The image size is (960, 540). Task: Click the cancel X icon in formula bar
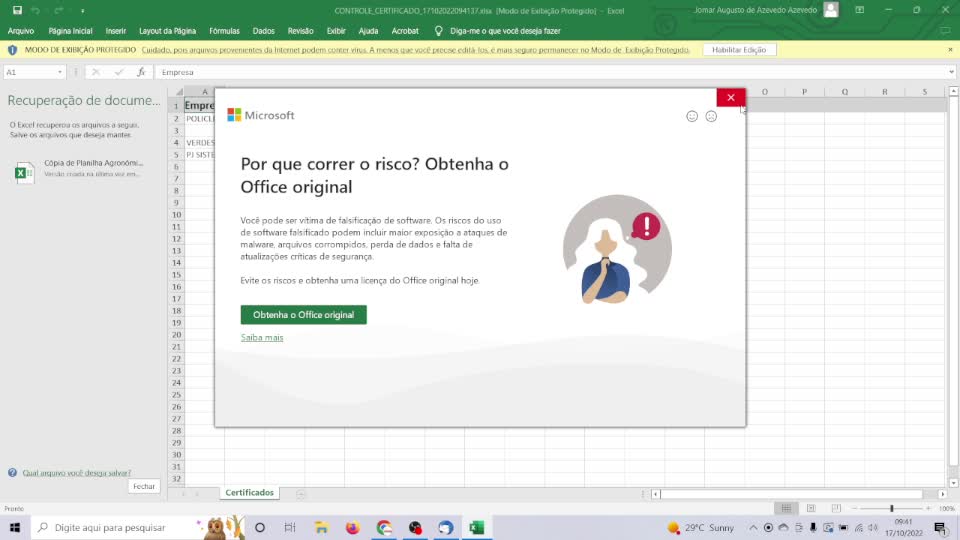coord(96,72)
